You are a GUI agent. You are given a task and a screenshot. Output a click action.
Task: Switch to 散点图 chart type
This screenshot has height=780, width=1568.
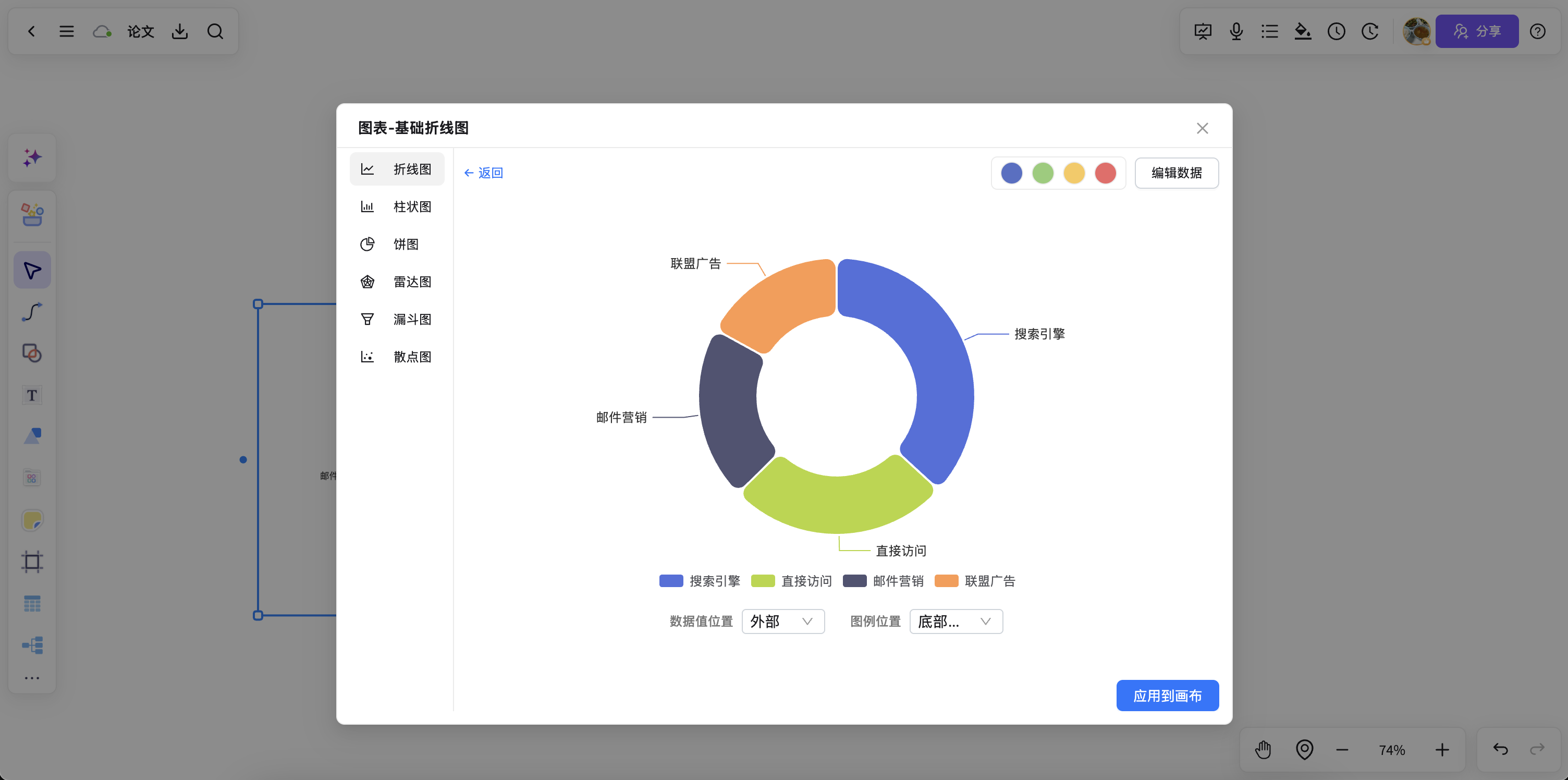[x=397, y=357]
